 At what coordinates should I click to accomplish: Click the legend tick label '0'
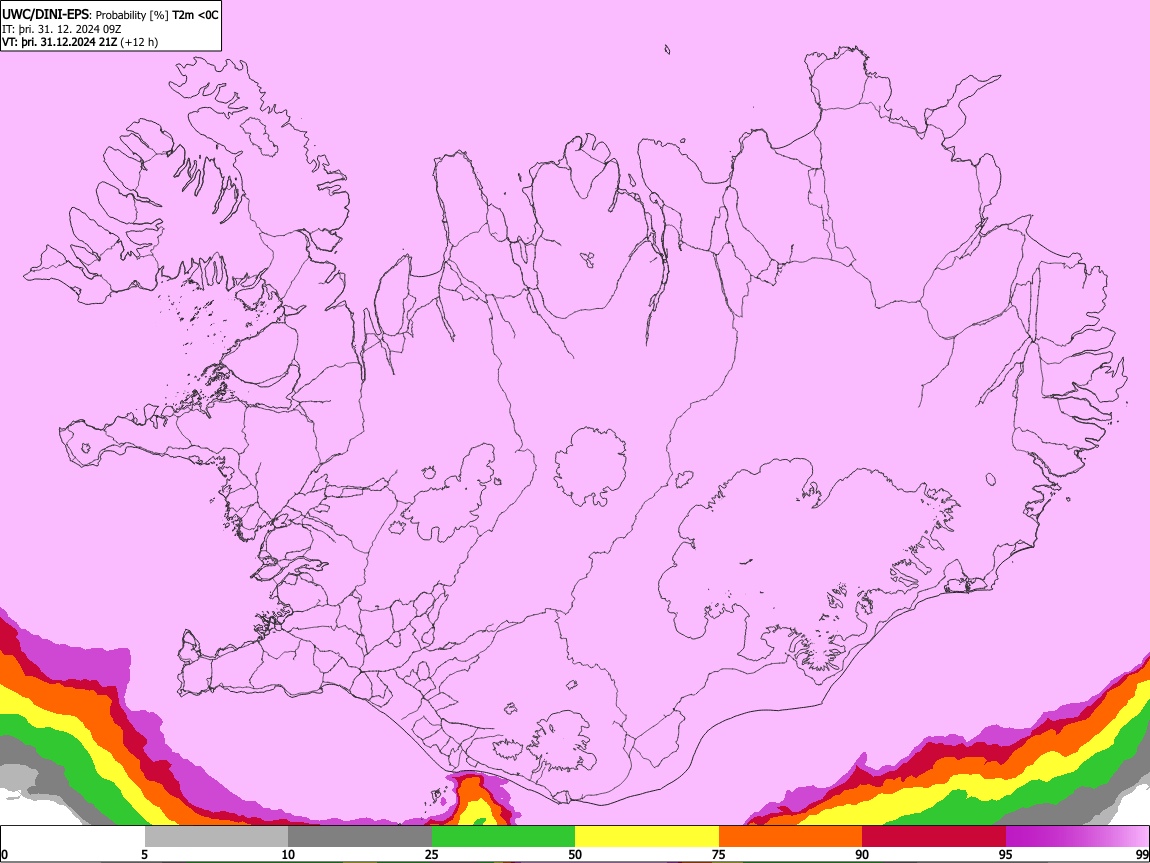click(5, 854)
